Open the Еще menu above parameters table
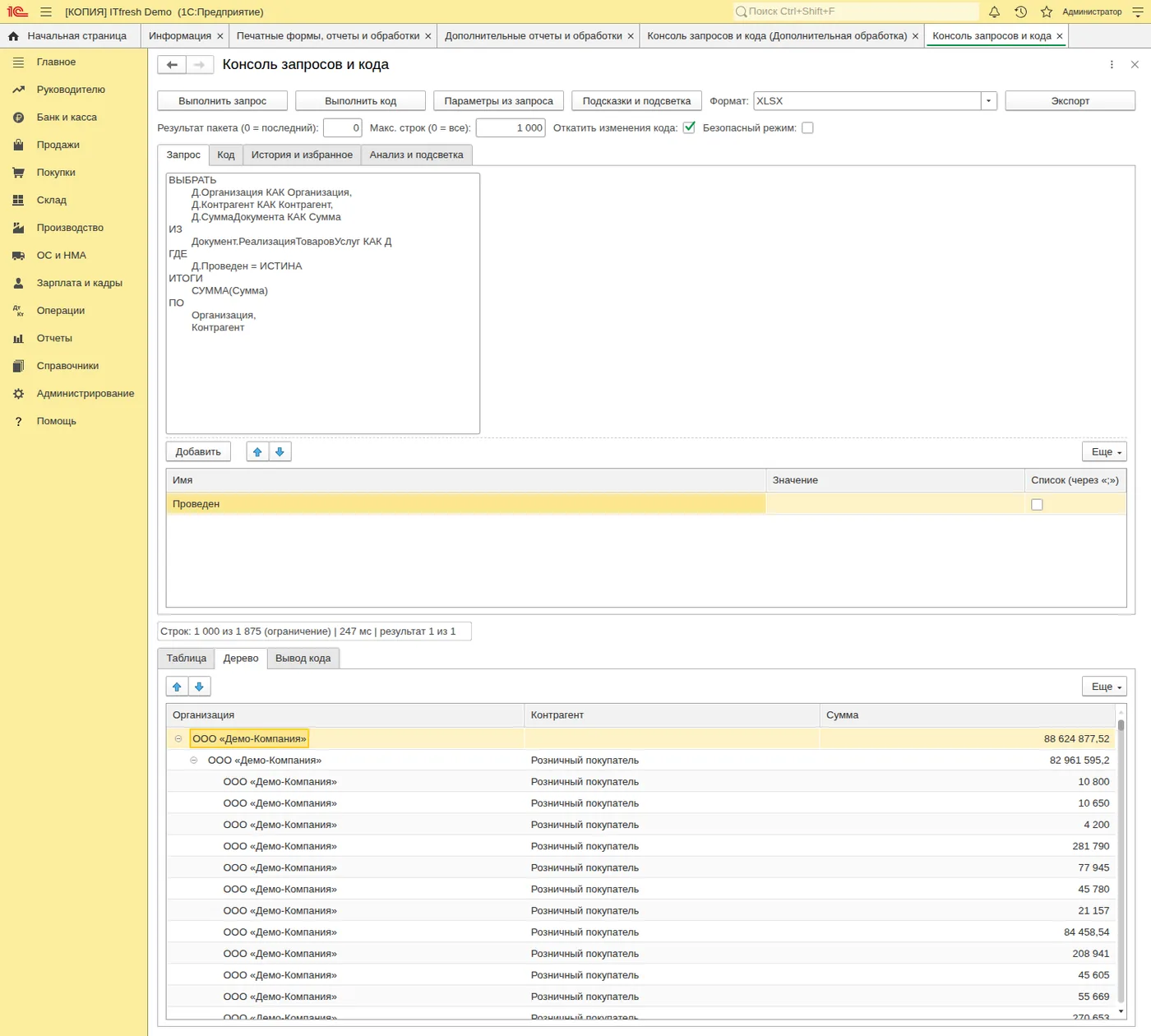The width and height of the screenshot is (1151, 1036). pyautogui.click(x=1105, y=452)
